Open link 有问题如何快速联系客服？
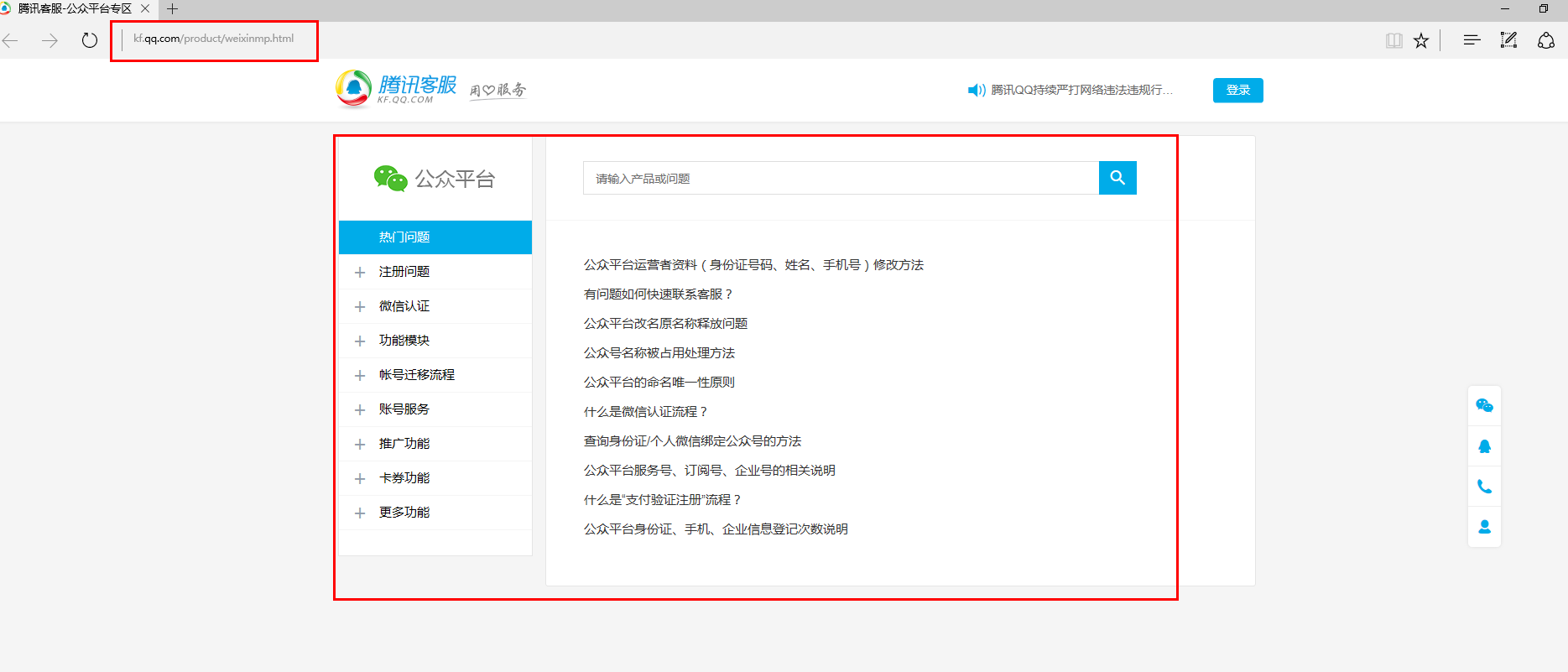The width and height of the screenshot is (1568, 672). pyautogui.click(x=659, y=294)
